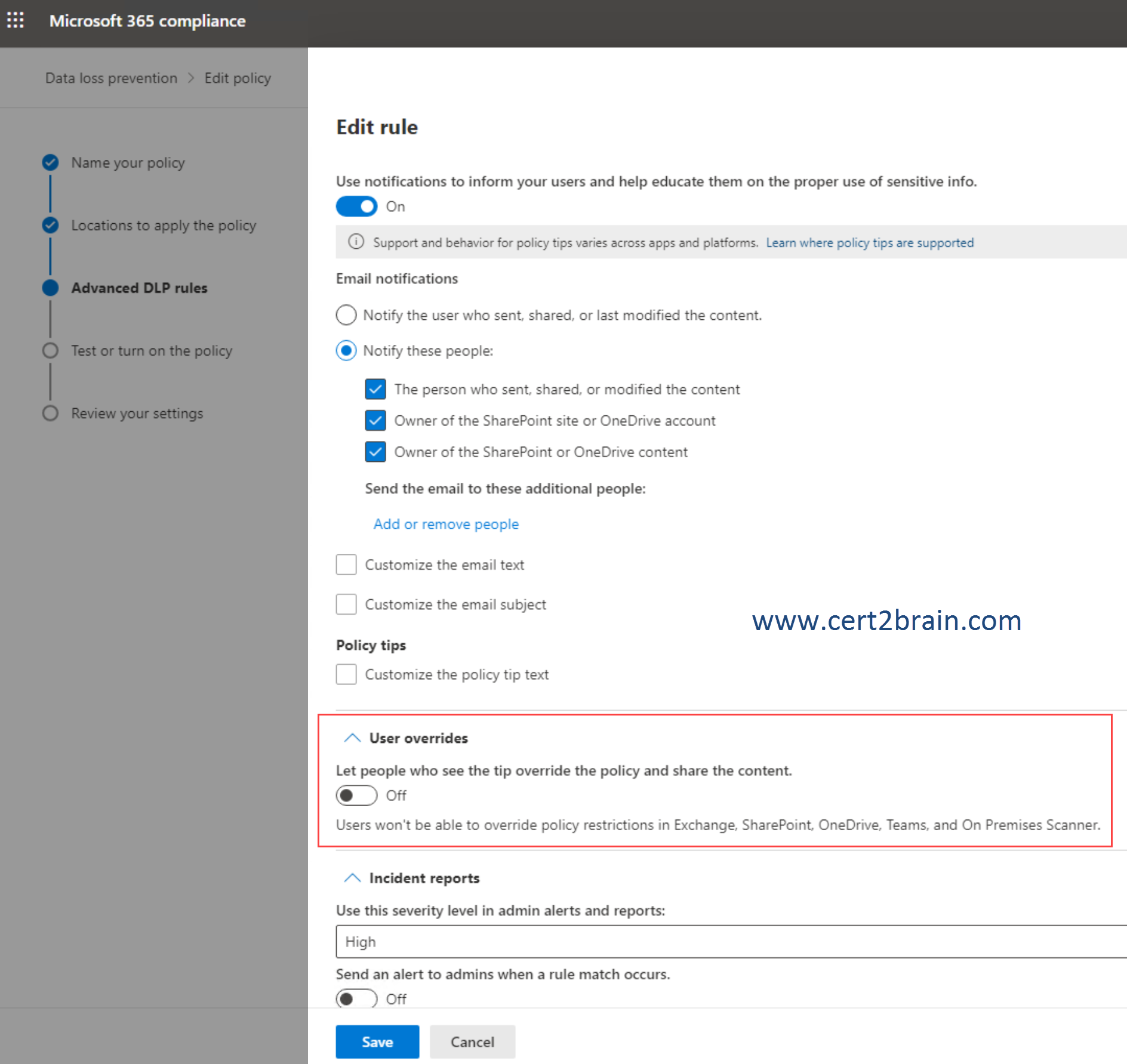
Task: Collapse the Incident reports section
Action: 352,878
